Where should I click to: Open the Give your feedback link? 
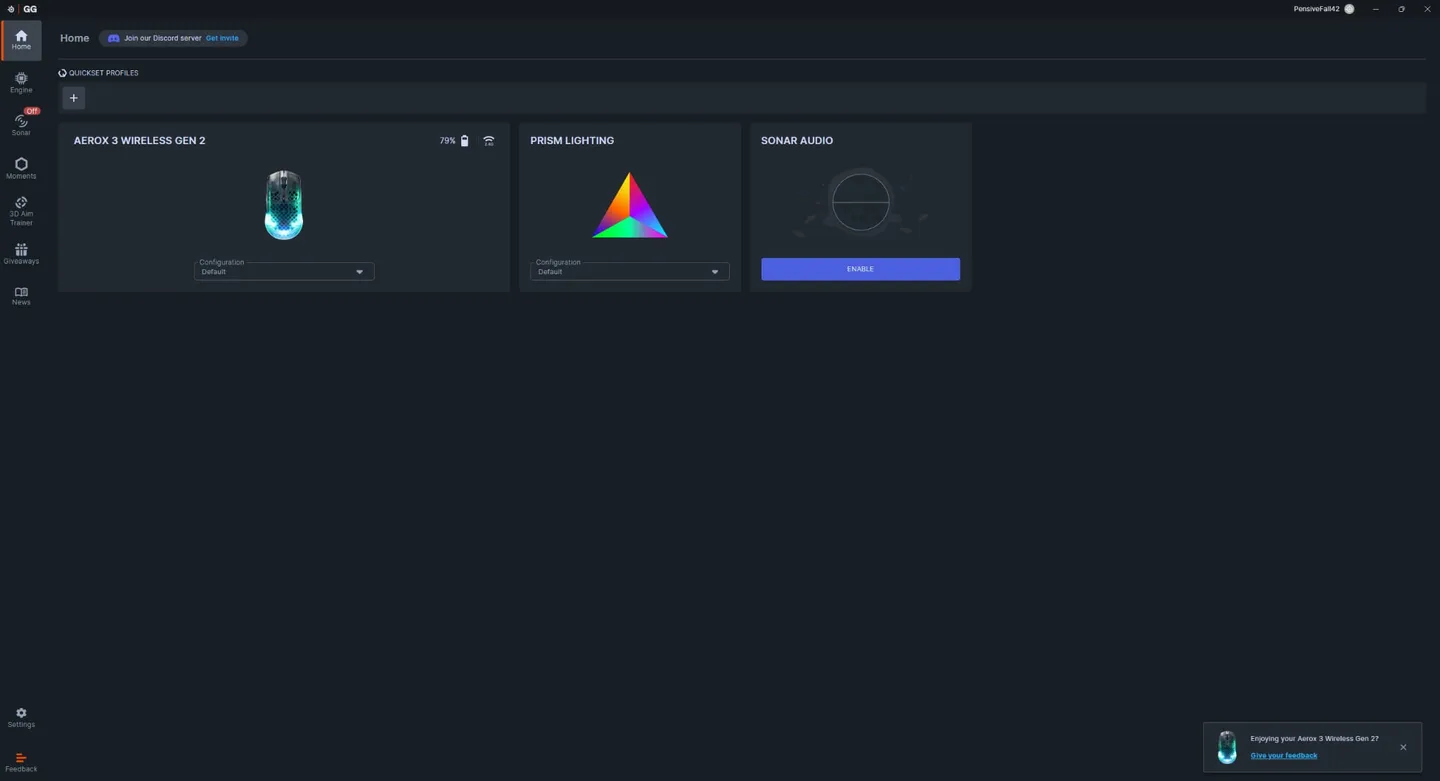coord(1284,755)
